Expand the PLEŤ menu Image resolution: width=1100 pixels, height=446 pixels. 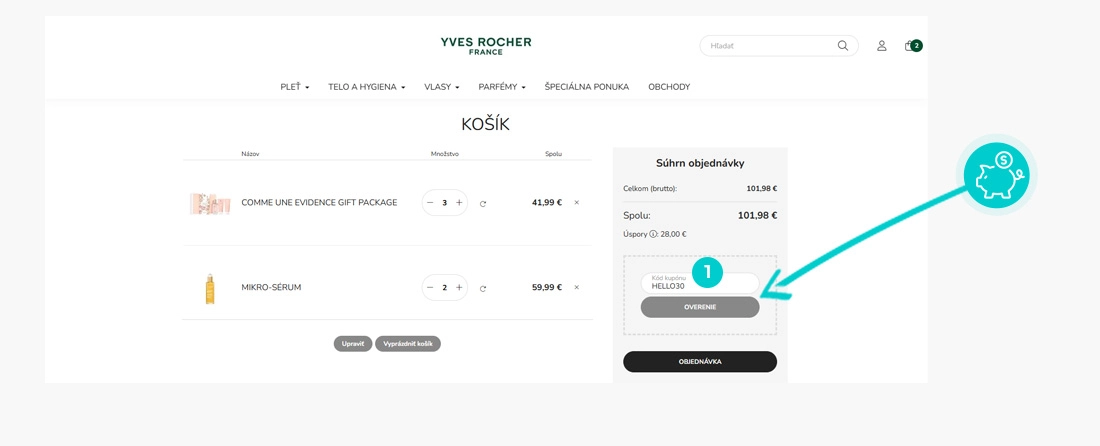point(295,87)
